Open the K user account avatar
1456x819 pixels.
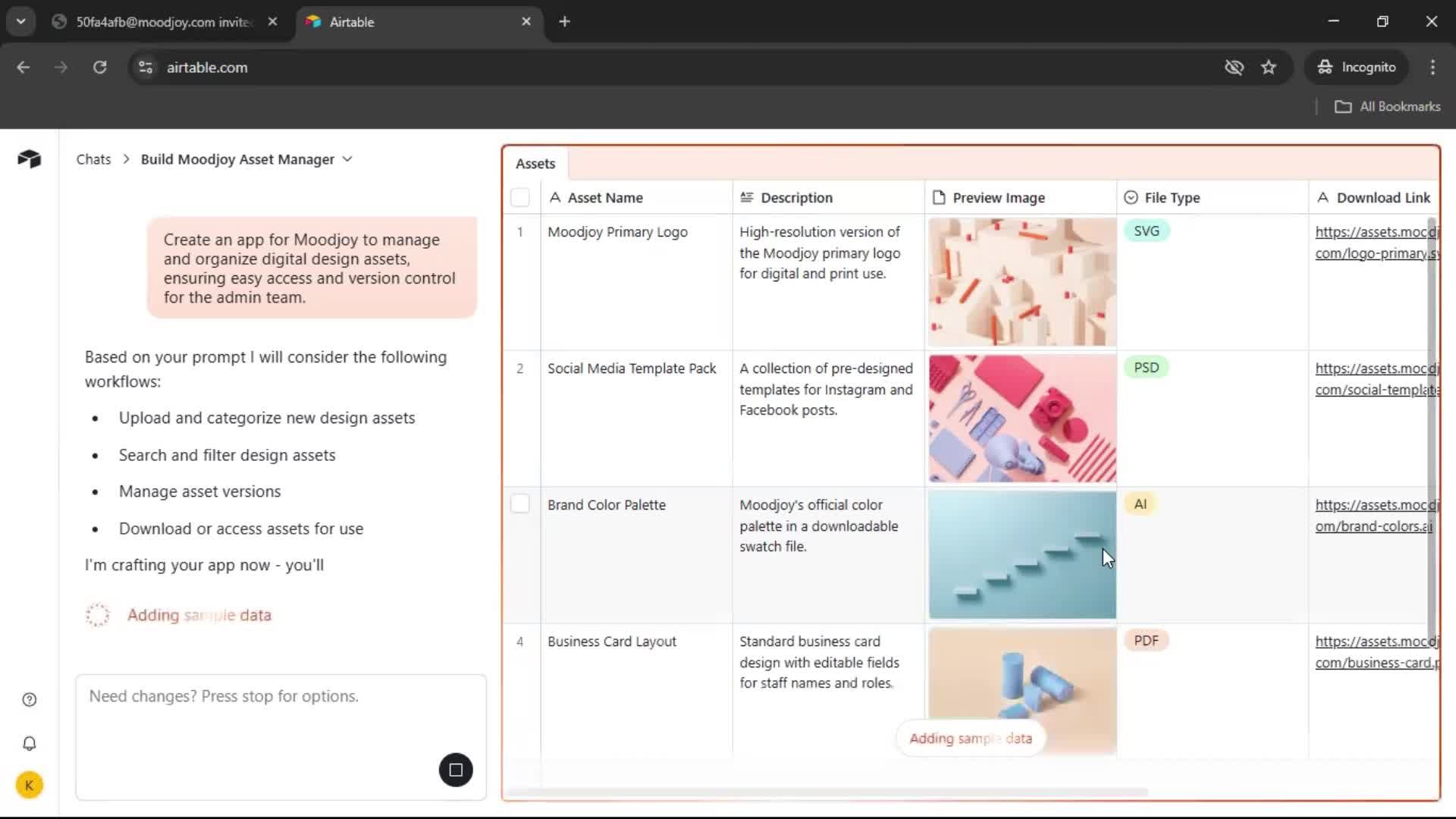pos(30,786)
